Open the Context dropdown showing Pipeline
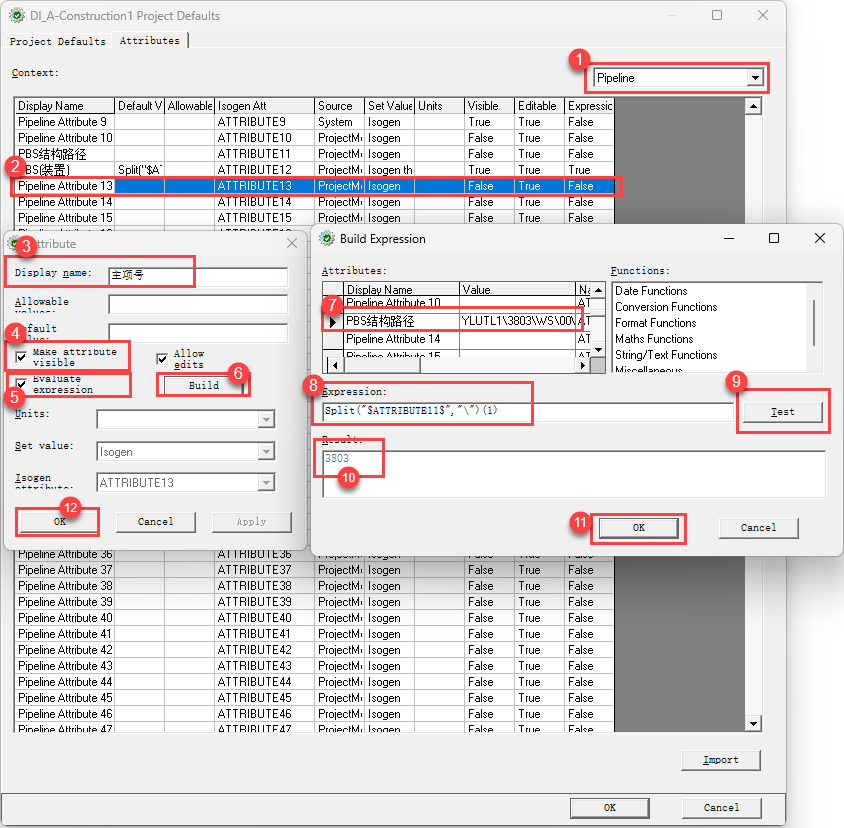 pos(755,78)
